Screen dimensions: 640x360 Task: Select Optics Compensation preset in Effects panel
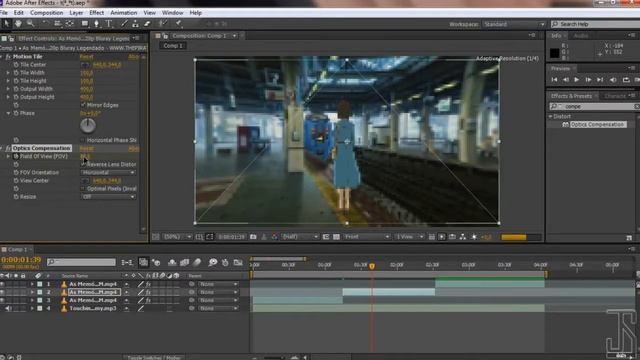[597, 124]
